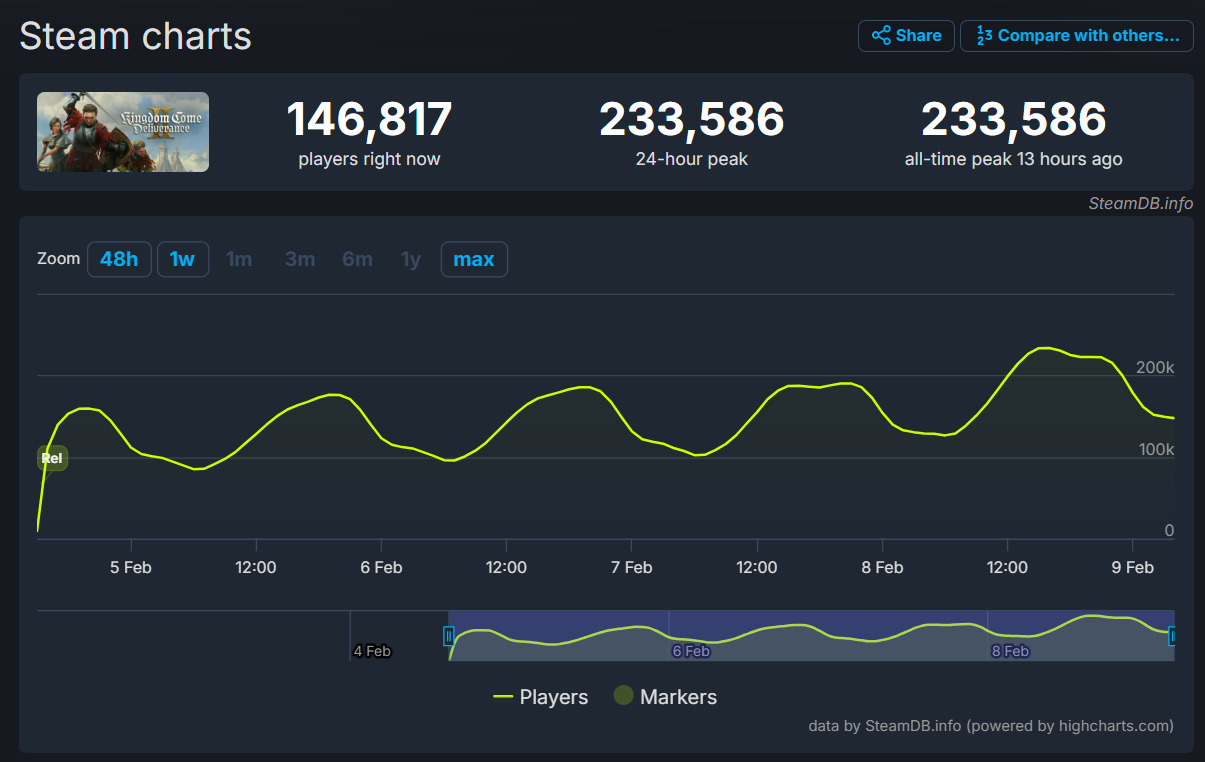This screenshot has width=1205, height=762.
Task: Click the highlighted navigator range area
Action: [x=811, y=635]
